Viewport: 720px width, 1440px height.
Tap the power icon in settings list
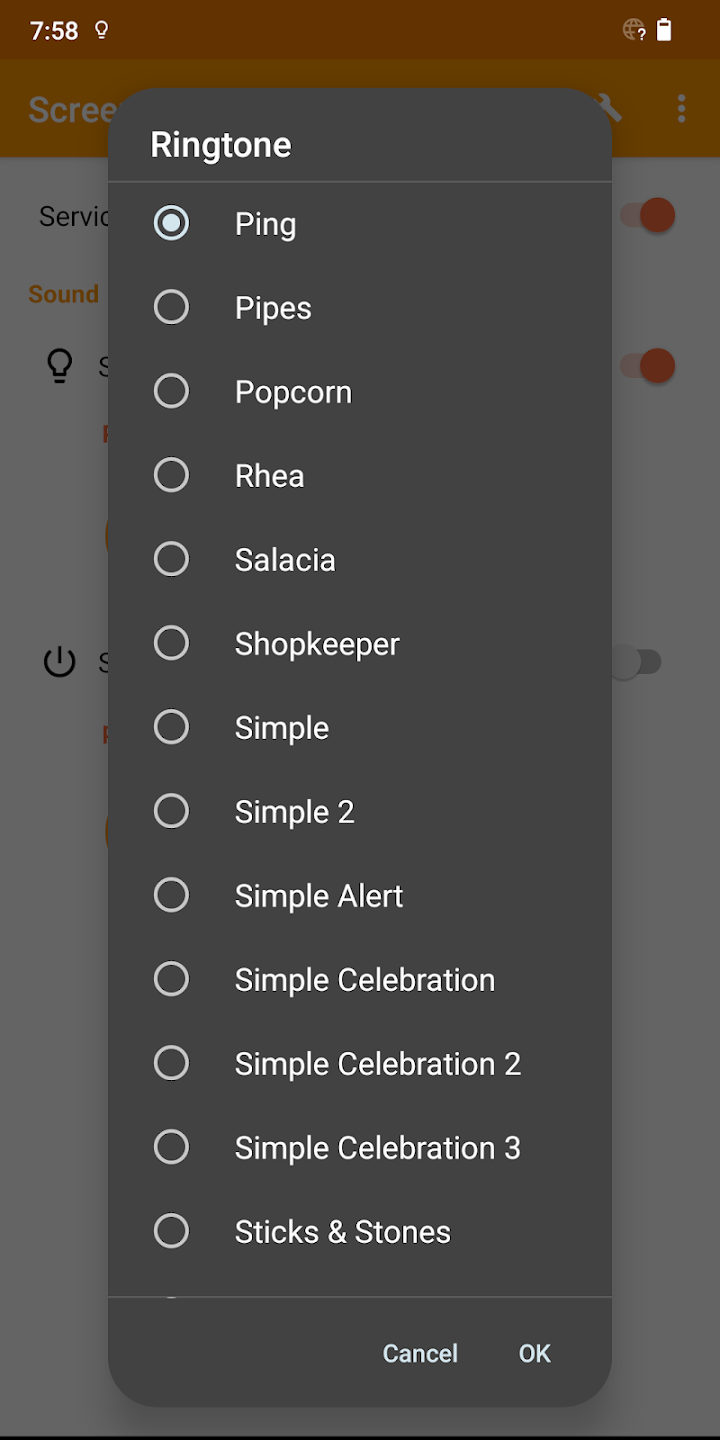click(x=60, y=662)
